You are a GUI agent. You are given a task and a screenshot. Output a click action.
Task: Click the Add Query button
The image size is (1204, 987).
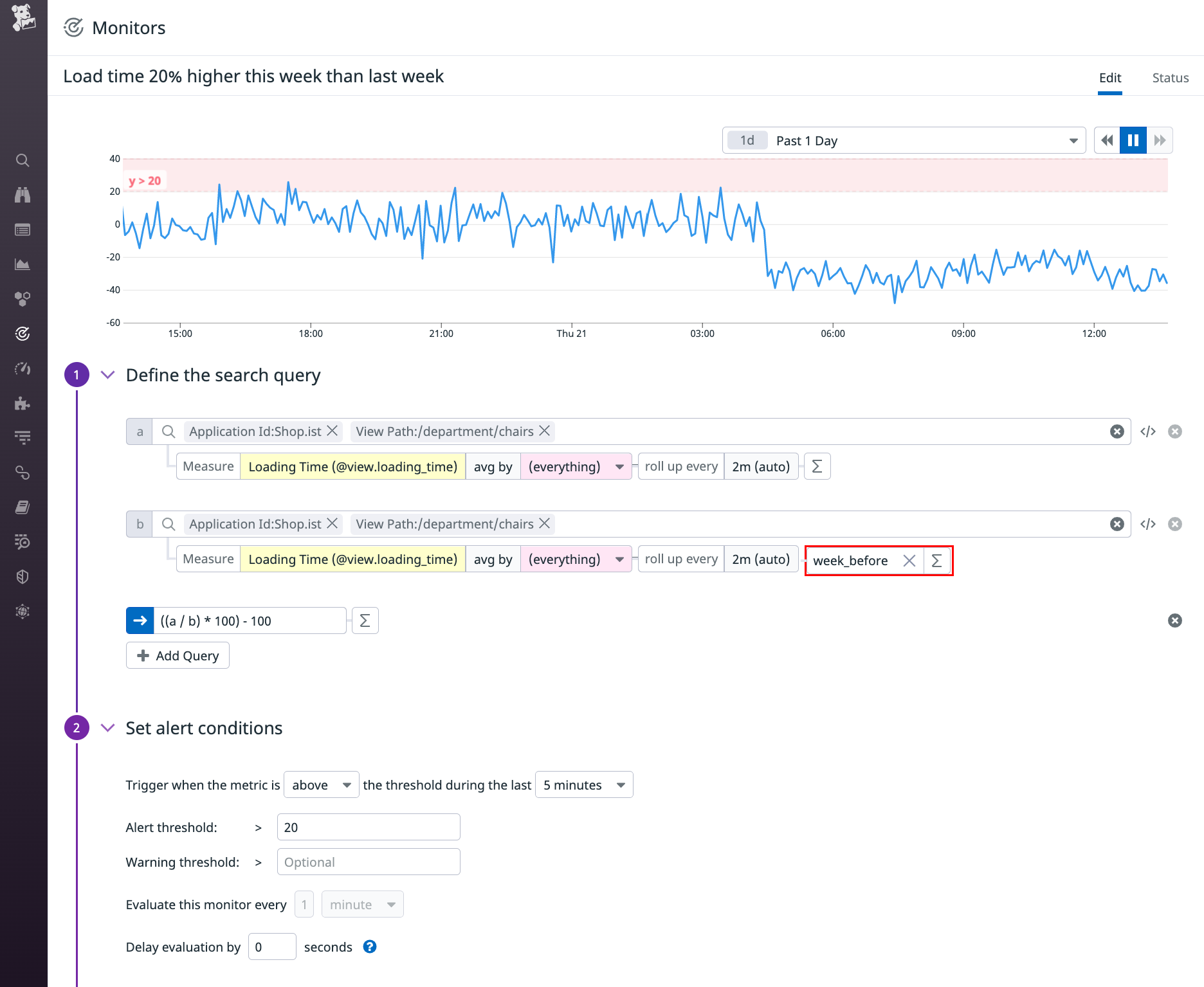coord(178,655)
